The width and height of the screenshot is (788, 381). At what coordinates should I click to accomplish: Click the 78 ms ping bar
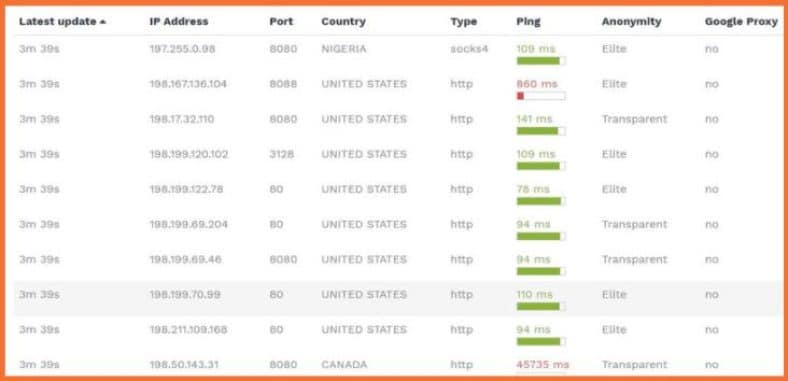[541, 201]
